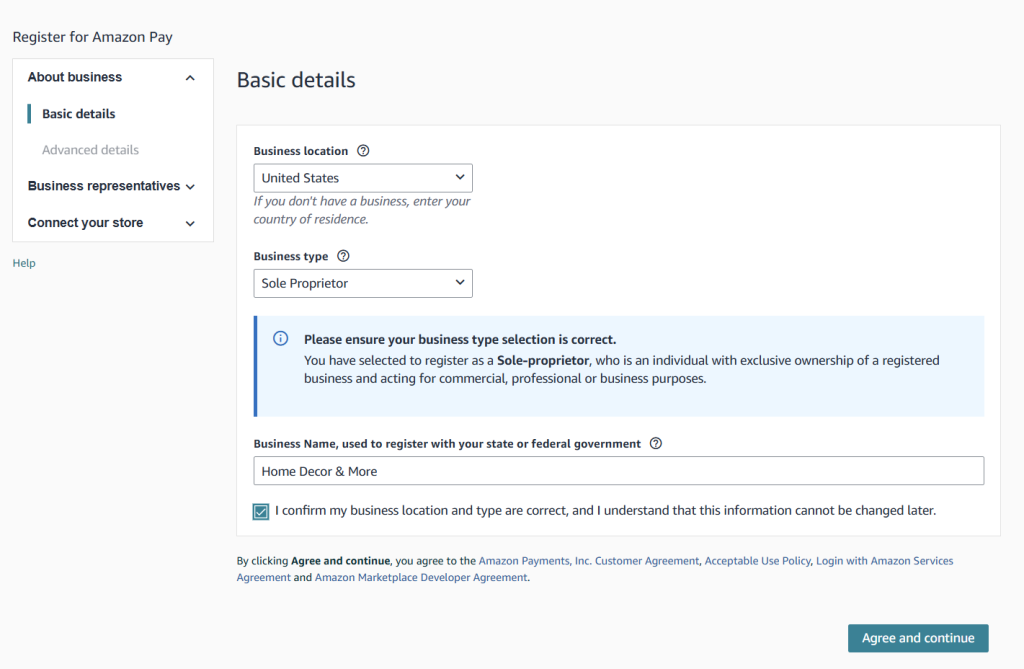Collapse the About business section
This screenshot has width=1024, height=669.
(x=190, y=78)
